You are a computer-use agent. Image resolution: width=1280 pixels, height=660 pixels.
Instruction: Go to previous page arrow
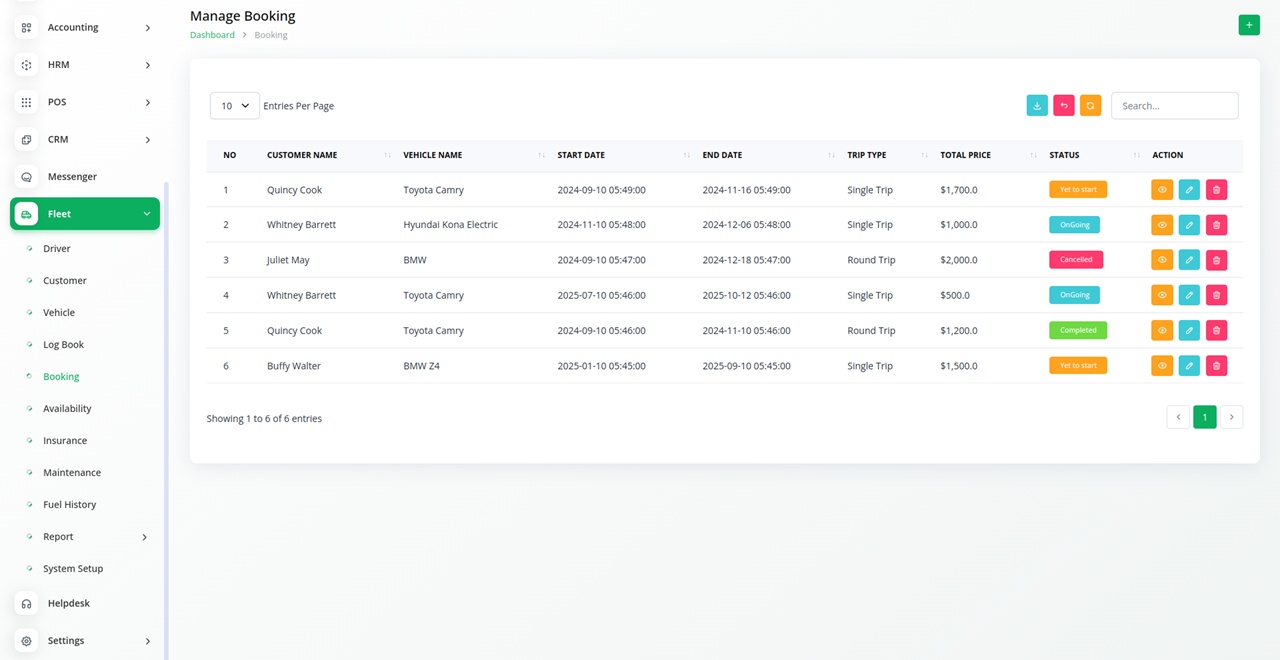1178,417
